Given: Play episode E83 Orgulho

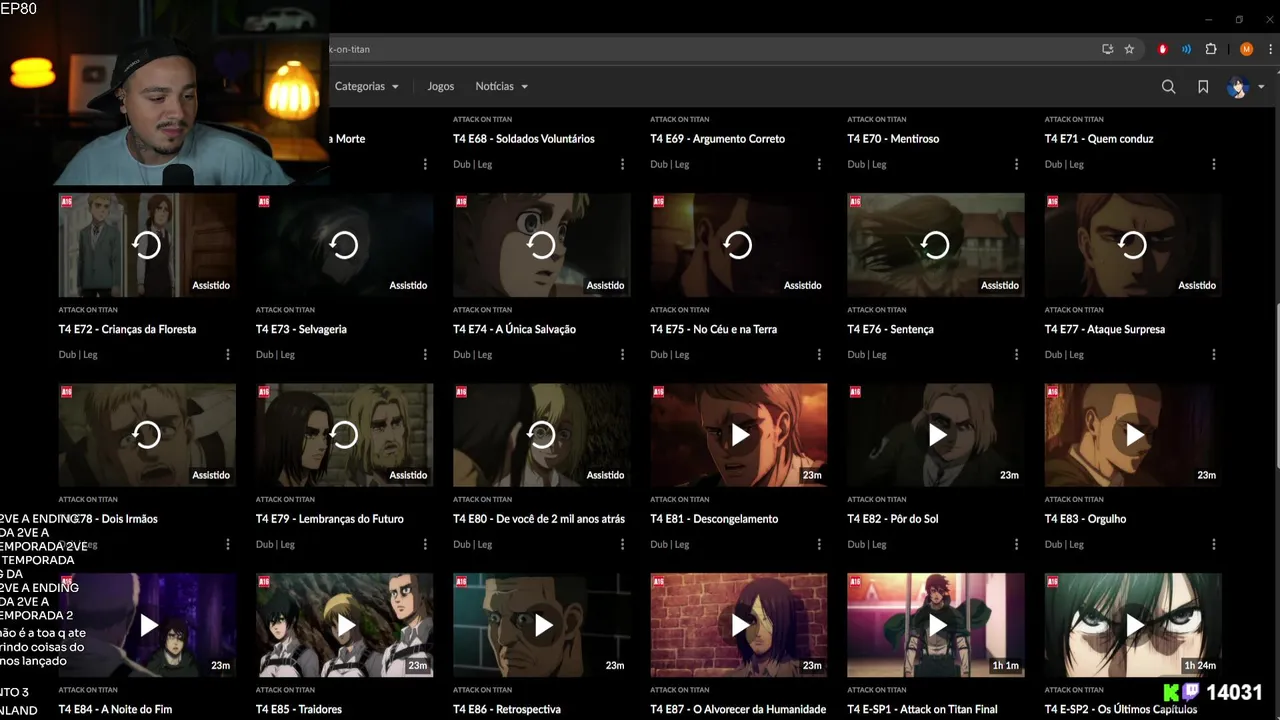Looking at the screenshot, I should click(1134, 435).
